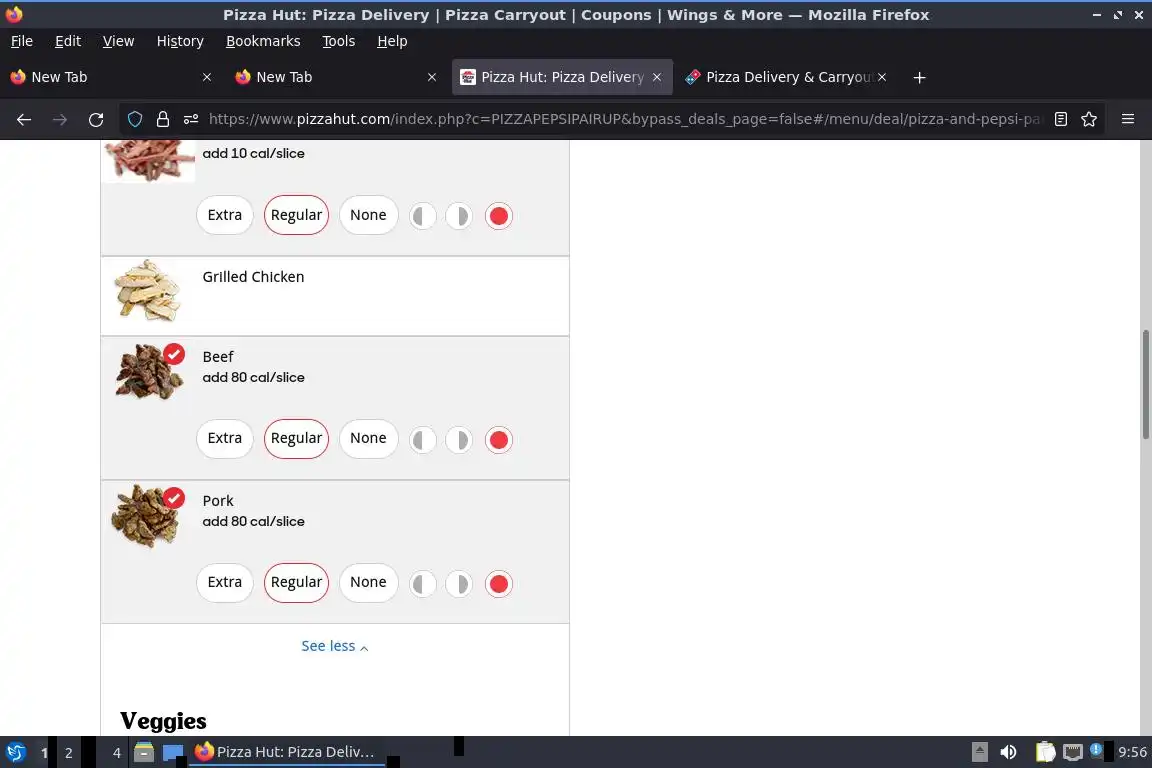Image resolution: width=1152 pixels, height=768 pixels.
Task: Add the Grilled Chicken topping
Action: [x=335, y=296]
